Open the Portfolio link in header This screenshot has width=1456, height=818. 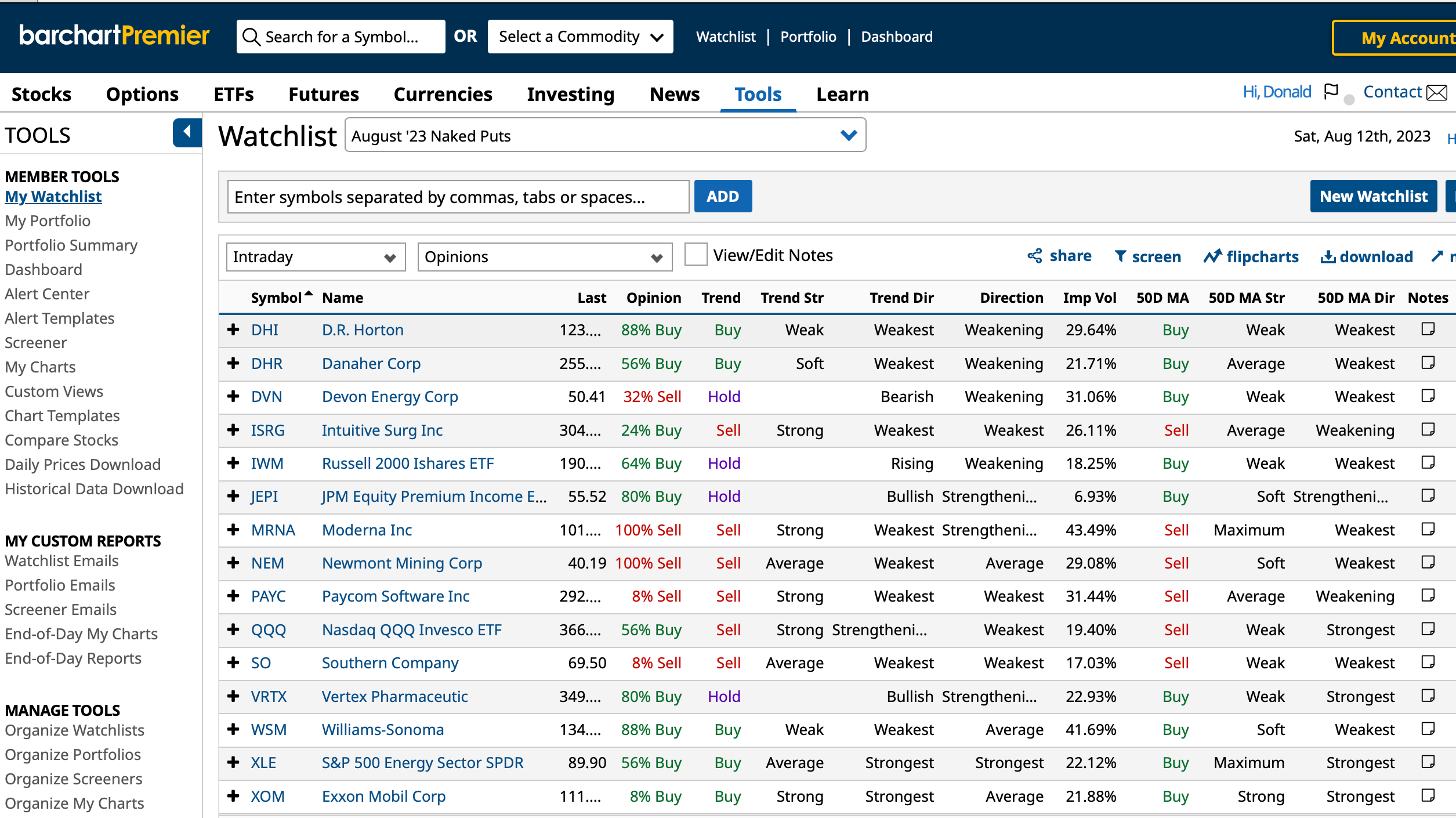click(808, 37)
